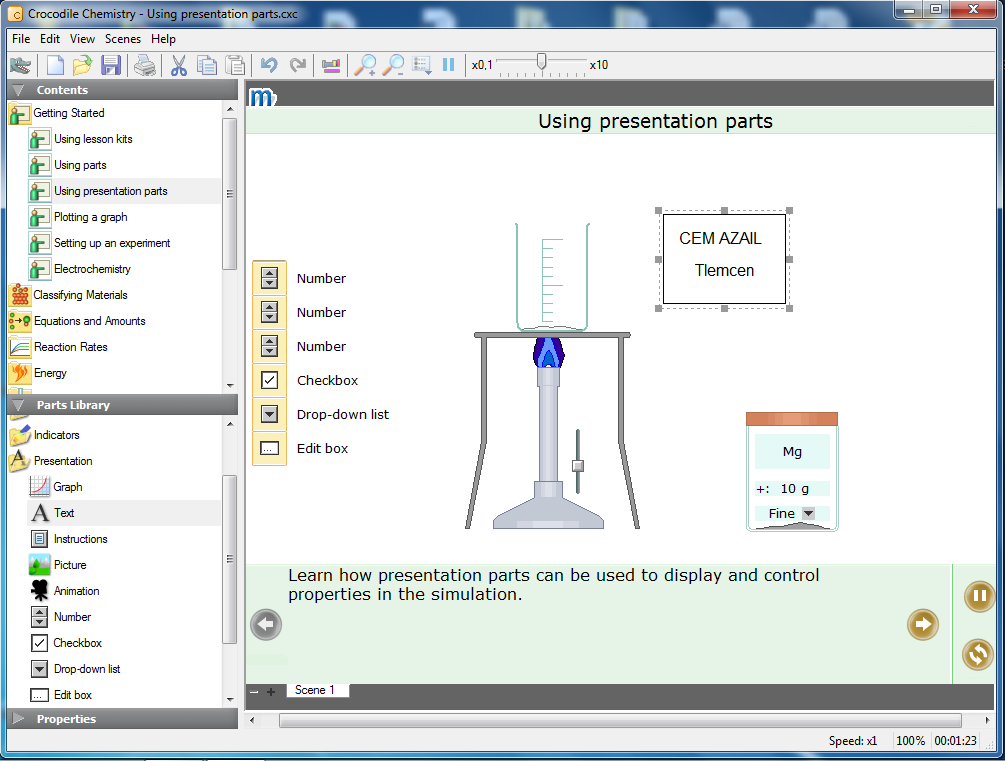Image resolution: width=1005 pixels, height=761 pixels.
Task: Open Classifying Materials section
Action: click(x=80, y=295)
